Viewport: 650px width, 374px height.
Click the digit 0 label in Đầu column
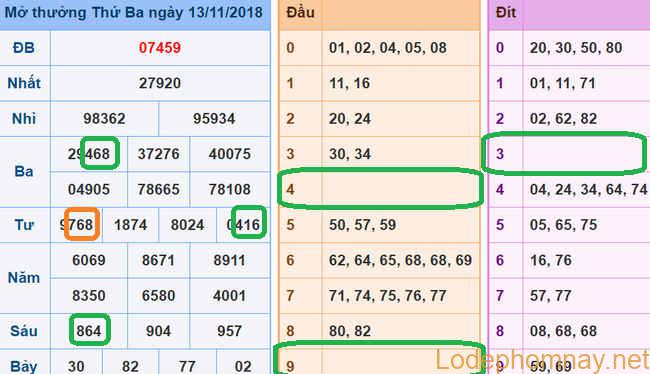pos(290,48)
